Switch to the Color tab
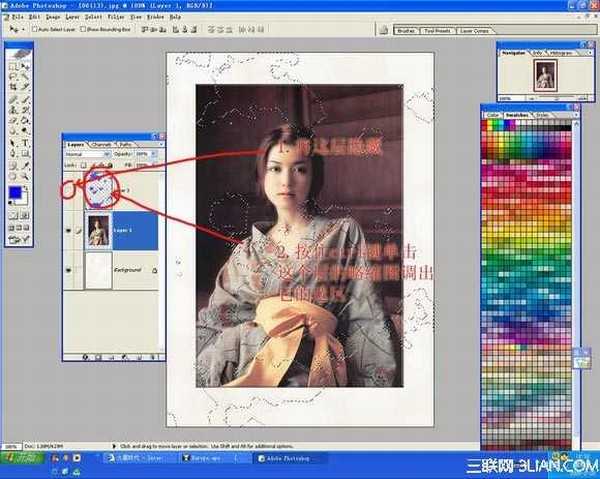Image resolution: width=600 pixels, height=479 pixels. pos(492,115)
